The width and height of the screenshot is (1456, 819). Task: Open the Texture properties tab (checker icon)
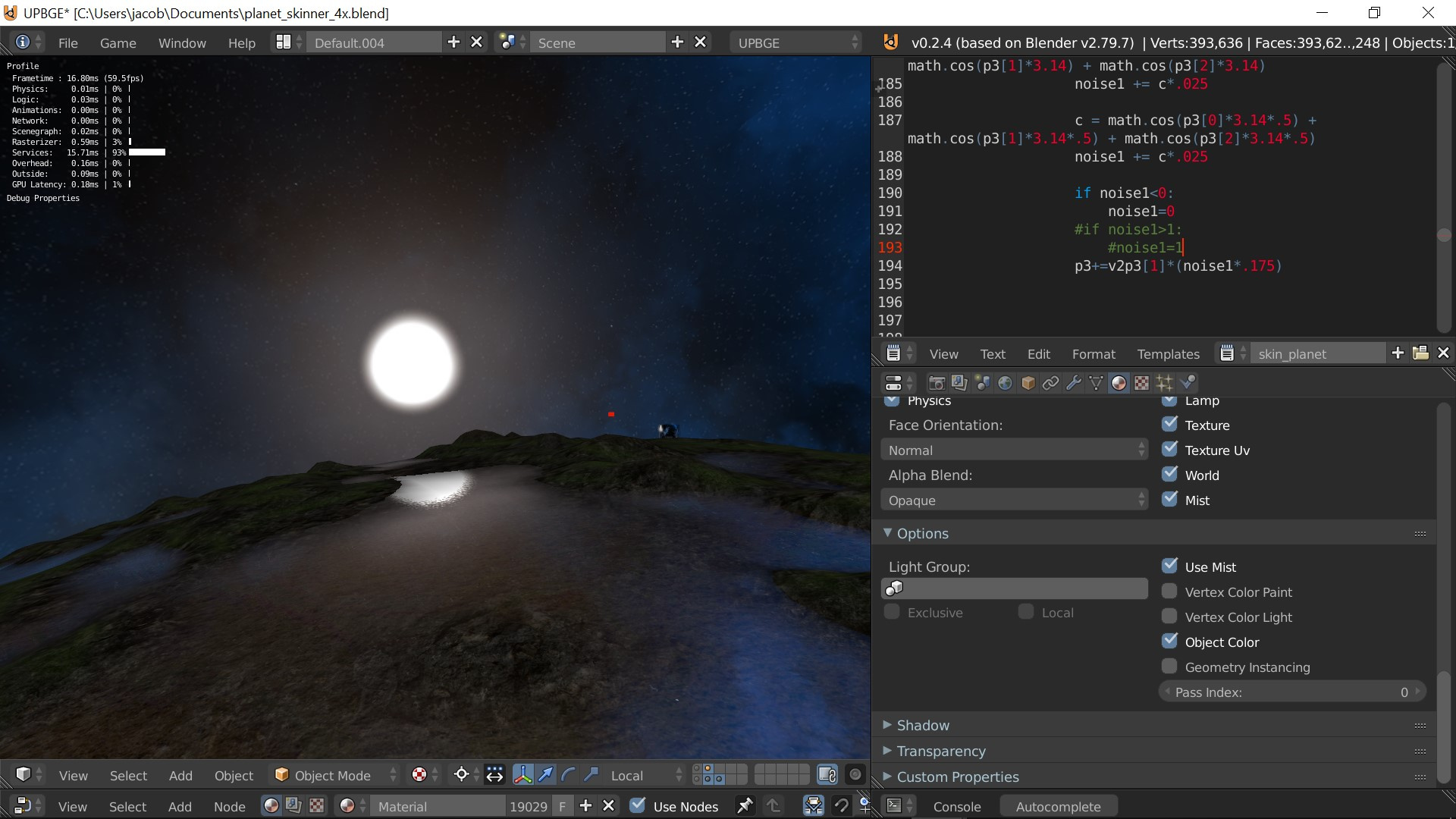coord(1141,383)
